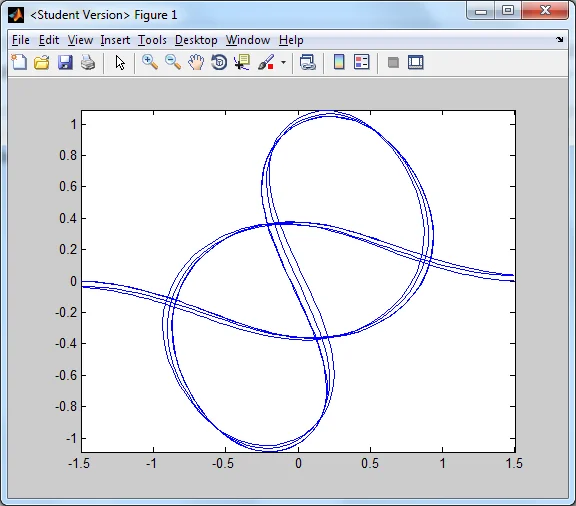Open a file with the folder icon
Image resolution: width=576 pixels, height=506 pixels.
[42, 62]
